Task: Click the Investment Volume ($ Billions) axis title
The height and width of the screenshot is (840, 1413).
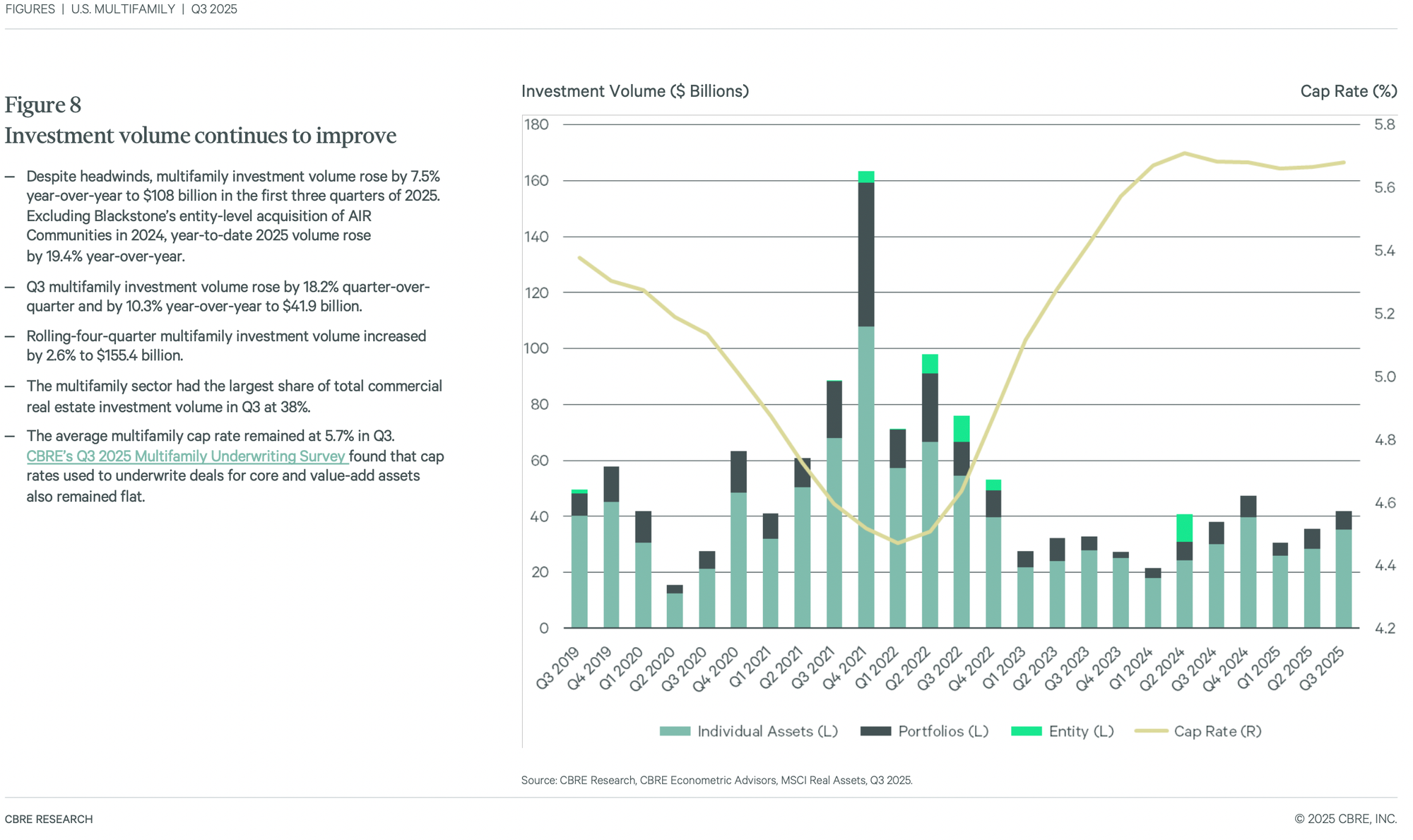Action: click(634, 91)
